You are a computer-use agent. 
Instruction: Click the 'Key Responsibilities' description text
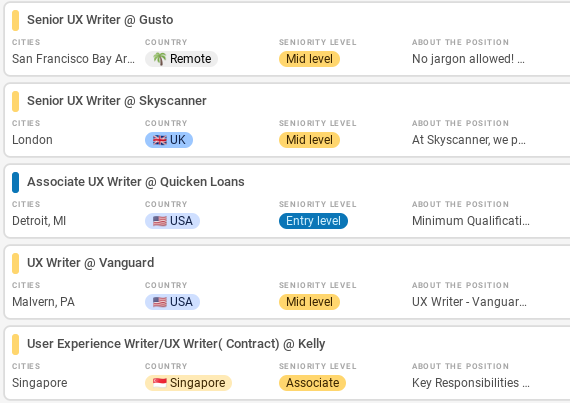click(x=470, y=383)
